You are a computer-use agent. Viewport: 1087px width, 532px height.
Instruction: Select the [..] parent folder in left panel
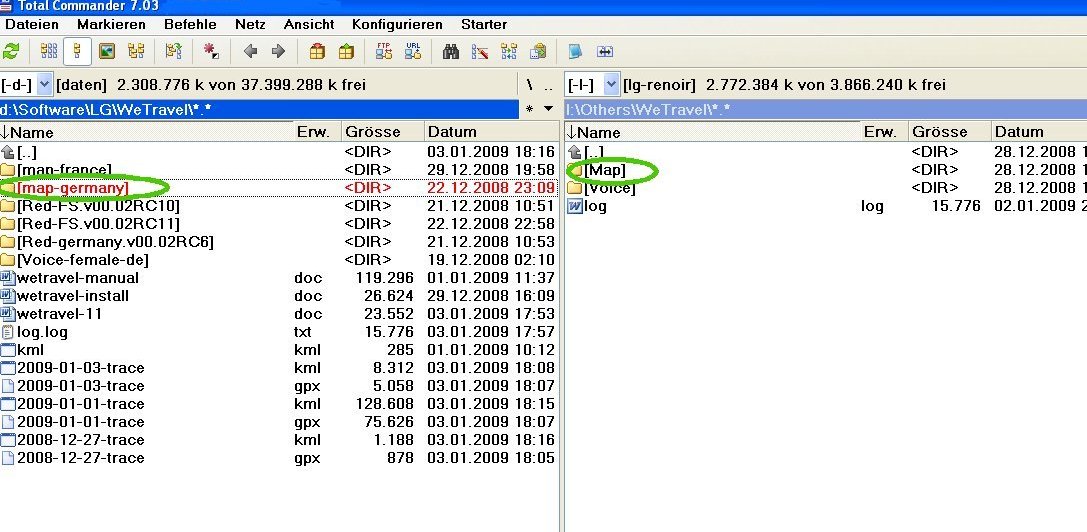[x=279, y=152]
